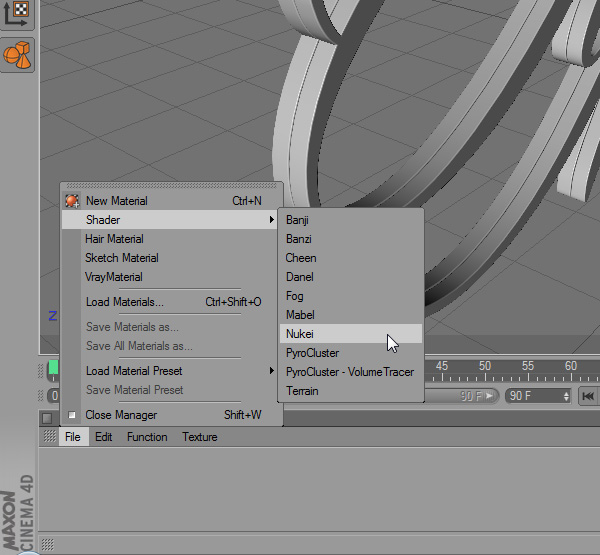Open the Function menu
The height and width of the screenshot is (555, 600).
[x=147, y=437]
